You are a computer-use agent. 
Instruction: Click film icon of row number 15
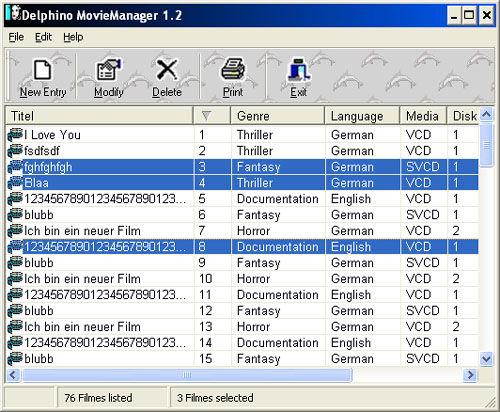point(15,359)
